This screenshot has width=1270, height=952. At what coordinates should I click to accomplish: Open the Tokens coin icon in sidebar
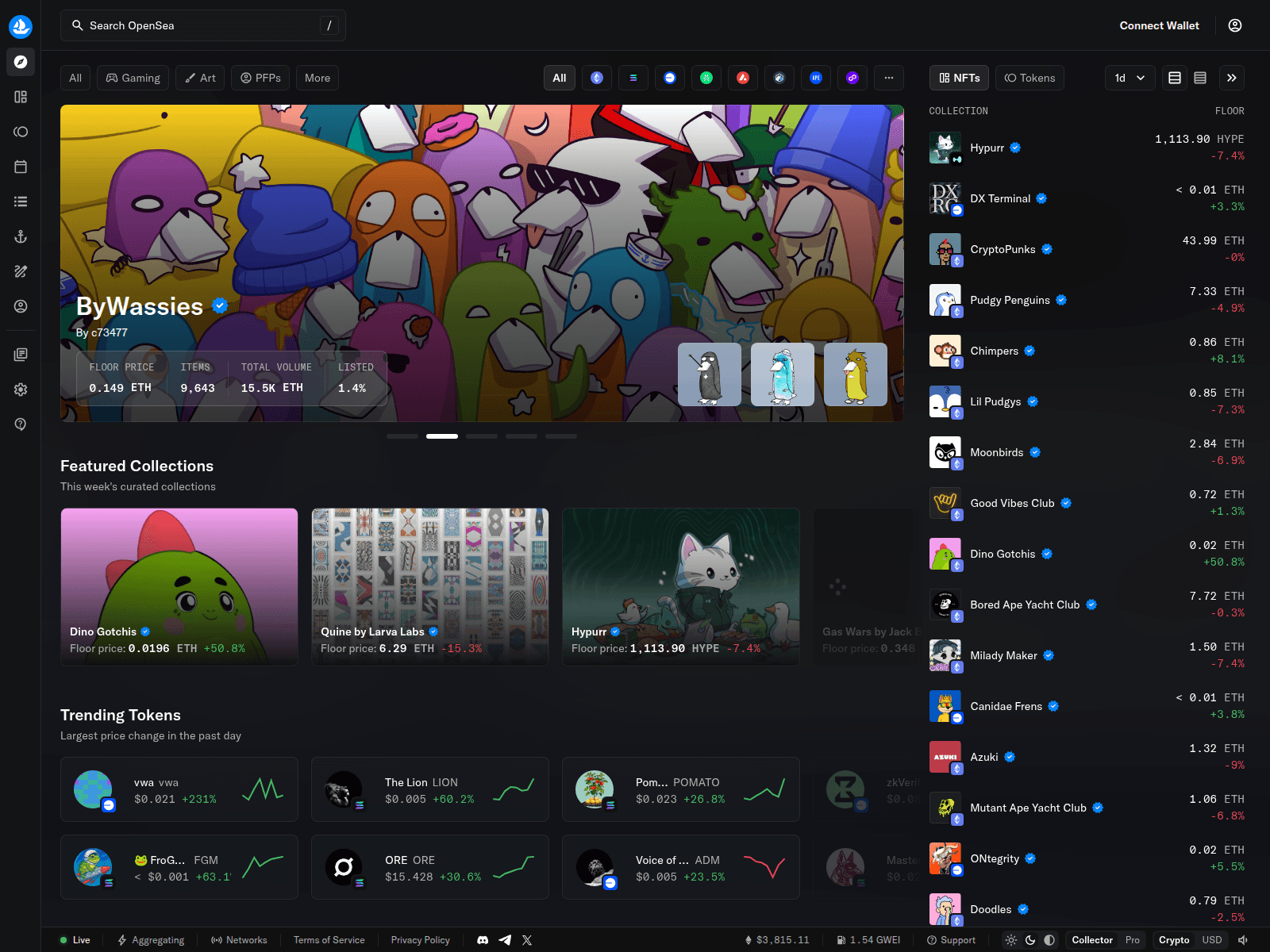pos(21,132)
